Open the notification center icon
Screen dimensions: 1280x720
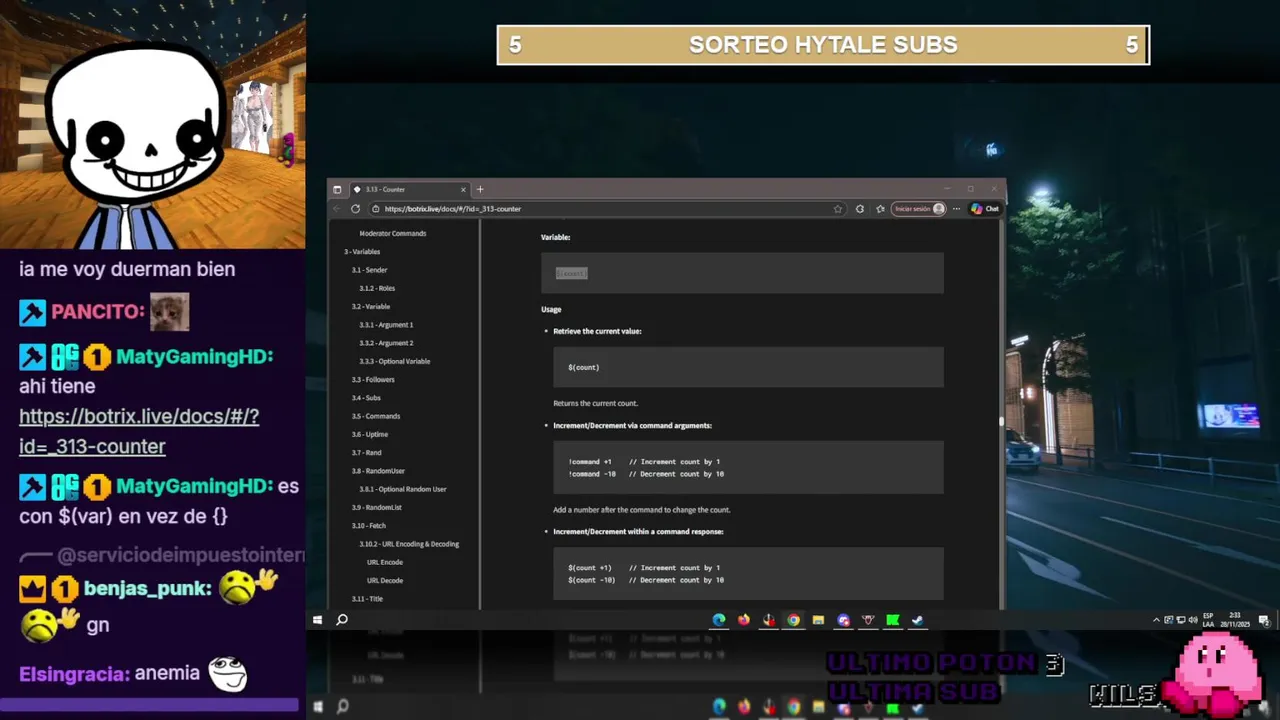[1263, 620]
